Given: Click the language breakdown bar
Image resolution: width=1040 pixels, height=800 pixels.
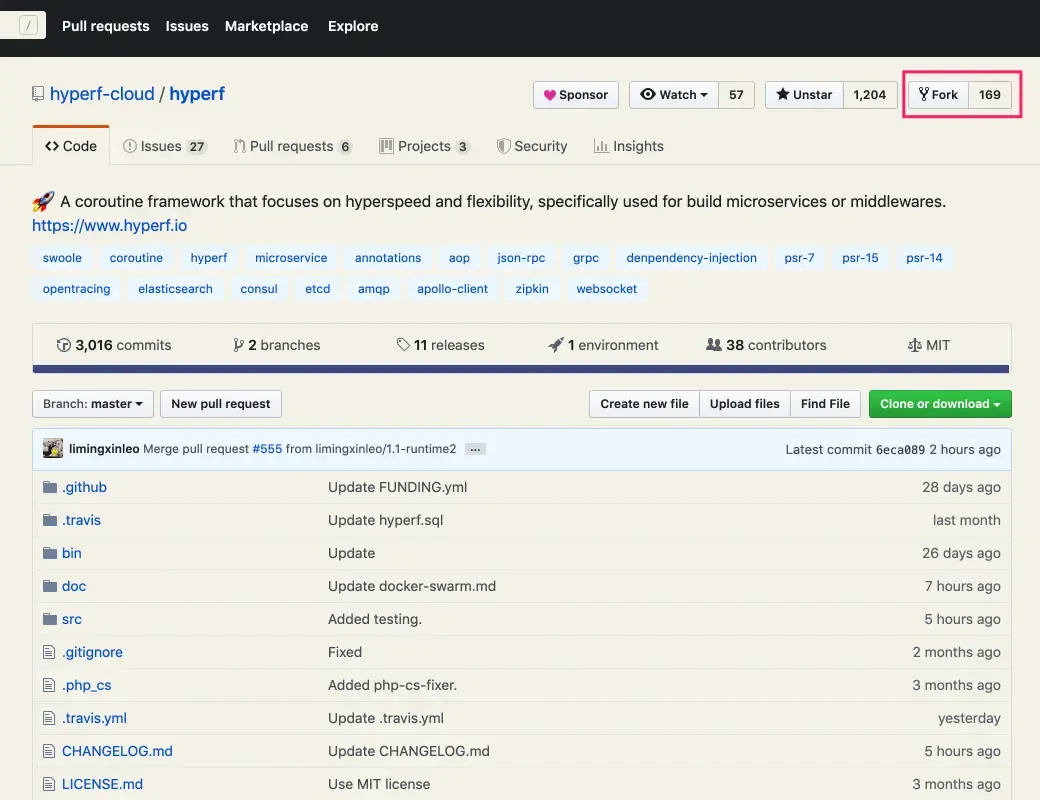Looking at the screenshot, I should tap(521, 369).
